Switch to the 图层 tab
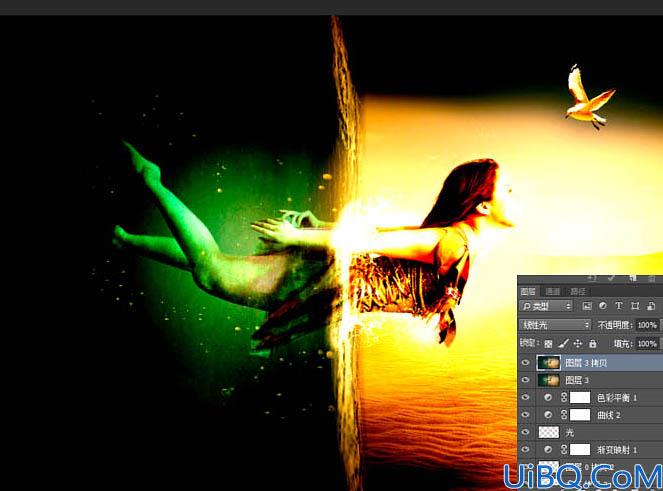The image size is (663, 491). (x=528, y=291)
